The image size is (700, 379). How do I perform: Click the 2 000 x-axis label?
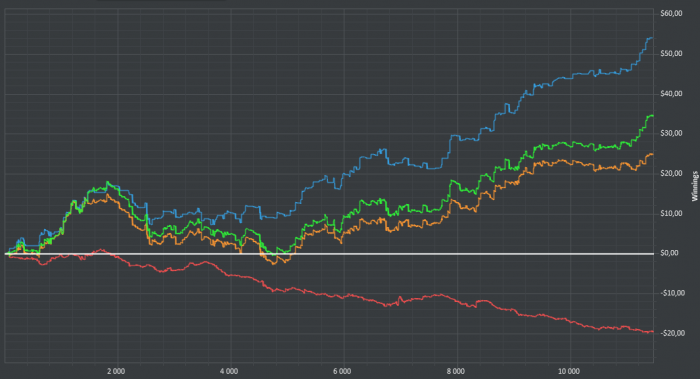coord(116,371)
